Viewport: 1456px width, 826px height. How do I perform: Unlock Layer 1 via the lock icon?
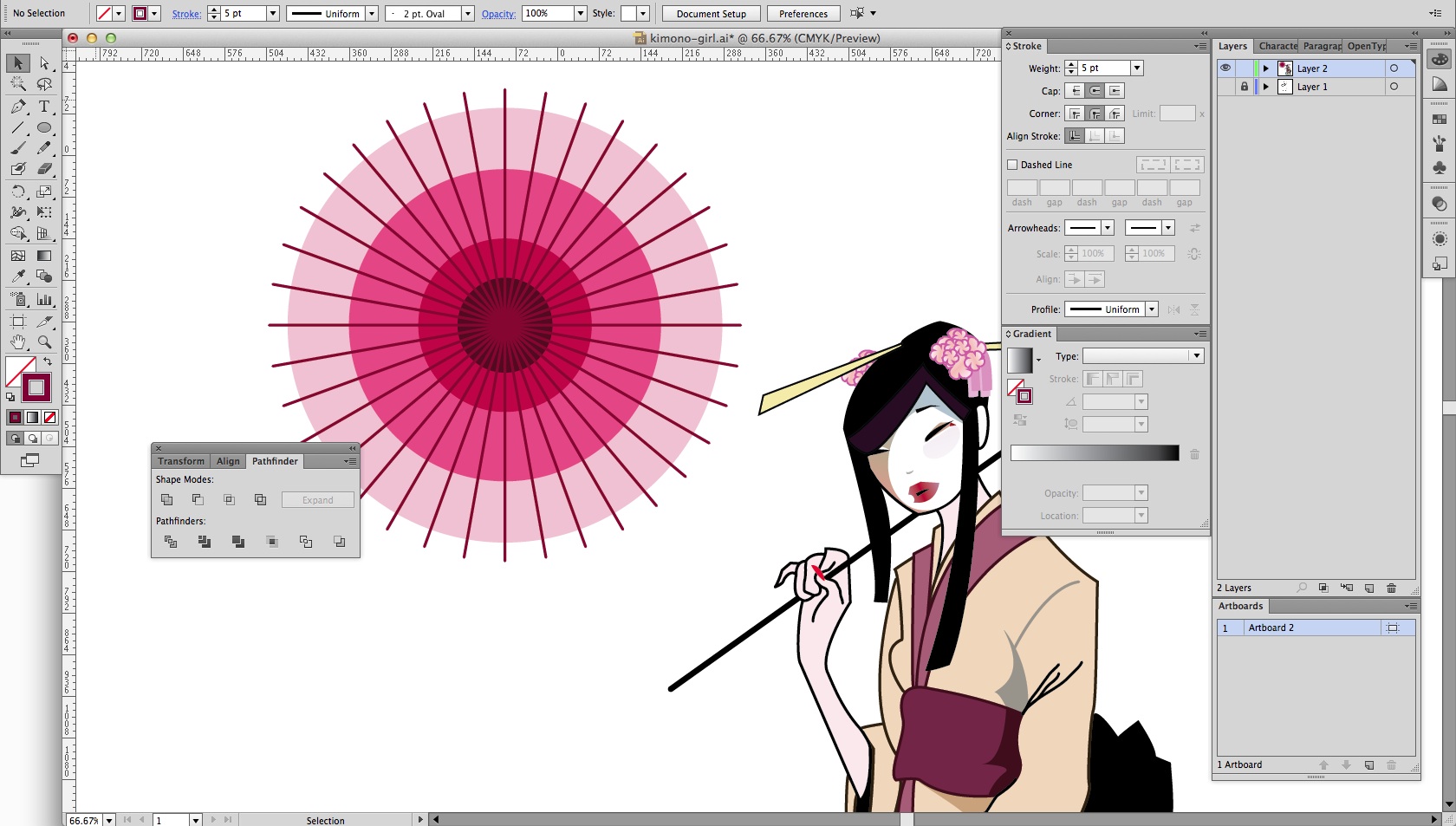tap(1245, 87)
